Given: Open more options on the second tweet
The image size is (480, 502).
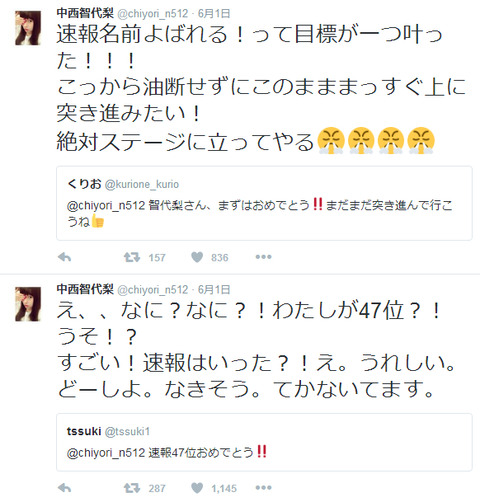Looking at the screenshot, I should (263, 488).
